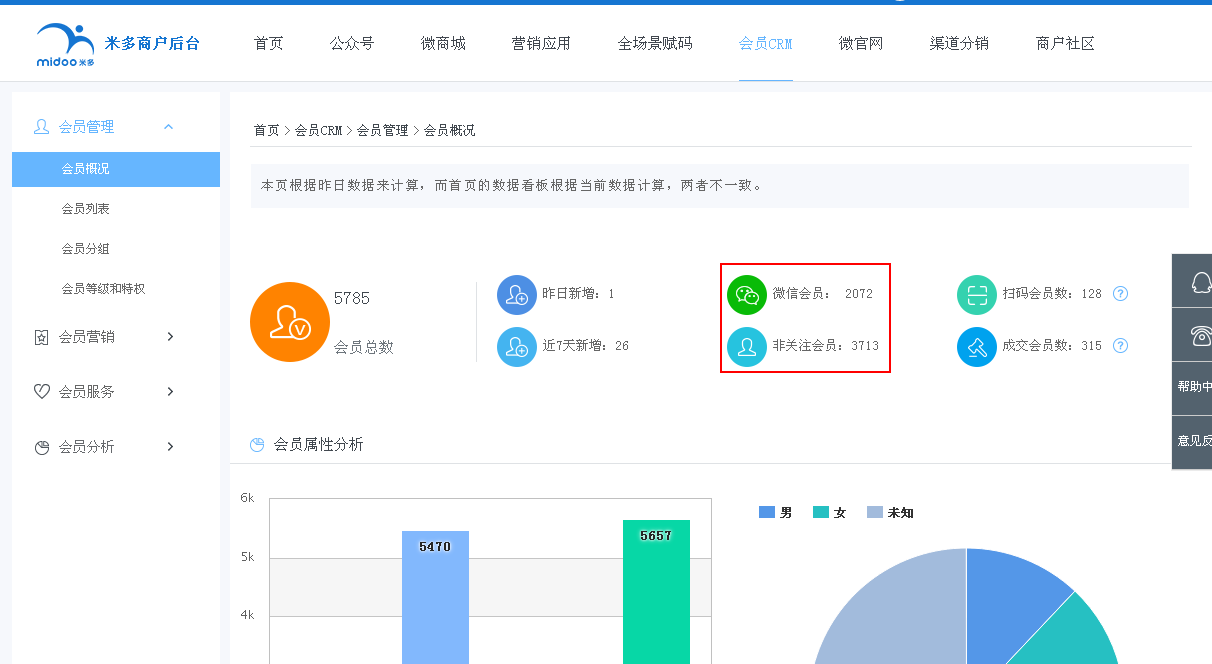Viewport: 1212px width, 664px height.
Task: Go to the 营销应用 tab
Action: tap(541, 44)
